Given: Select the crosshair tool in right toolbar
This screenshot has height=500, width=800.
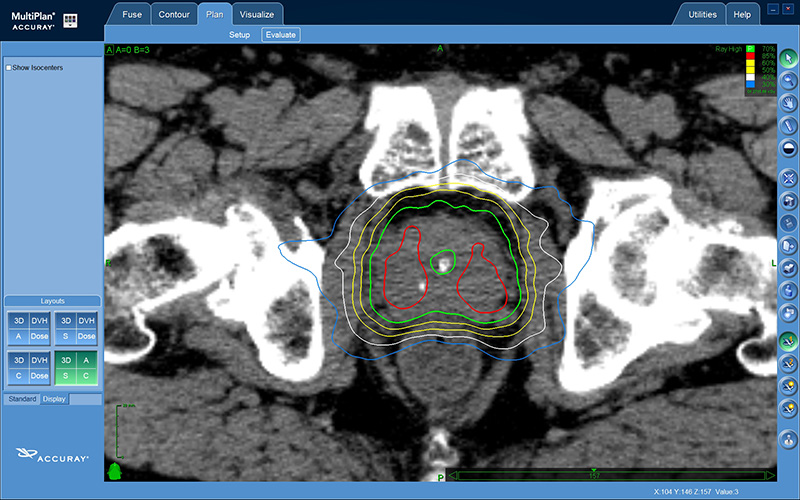Looking at the screenshot, I should pos(788,178).
